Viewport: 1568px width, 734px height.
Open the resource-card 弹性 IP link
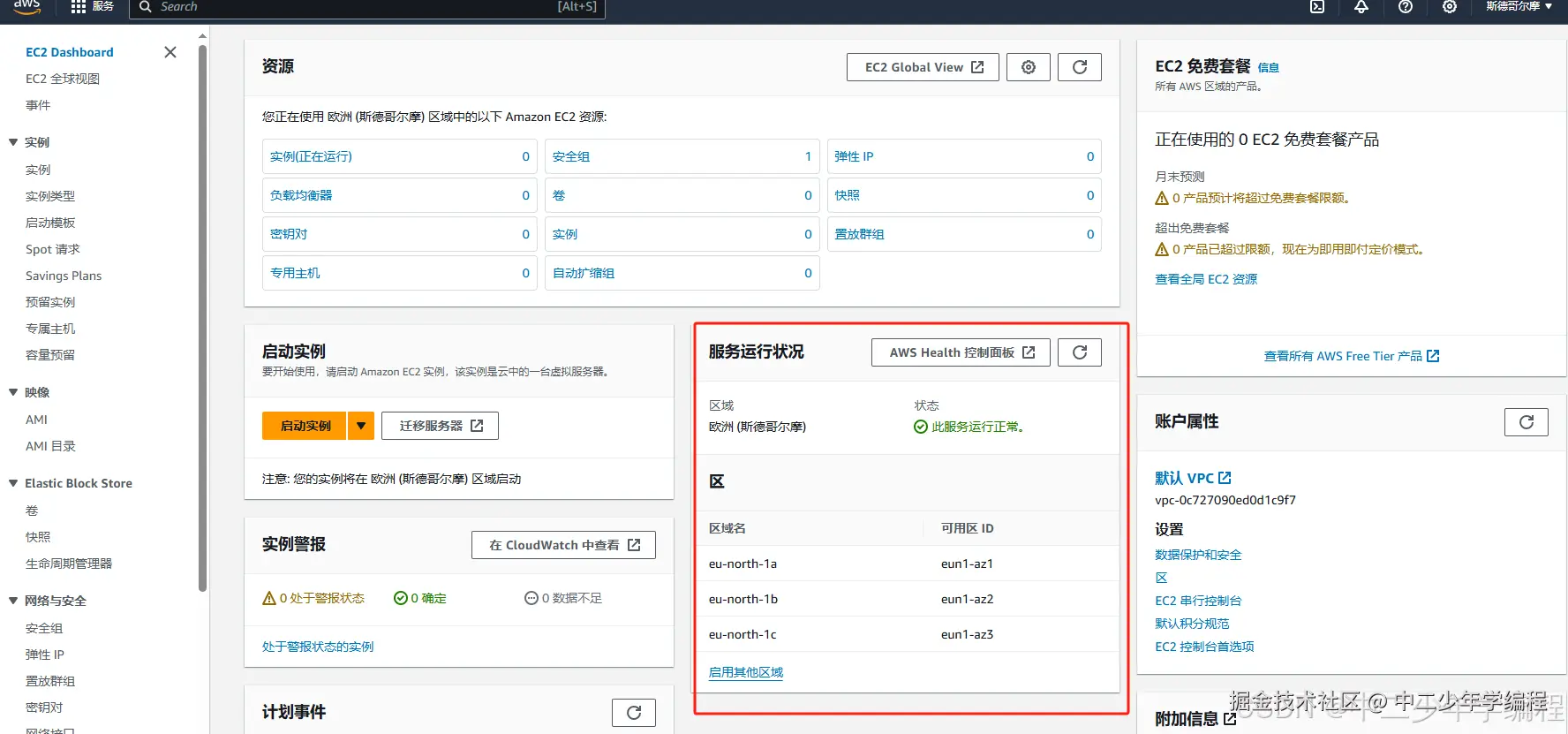pos(854,156)
